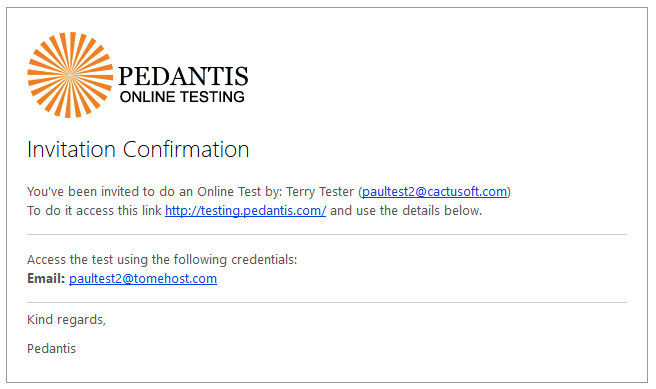Click the divider line above Kind regards
Viewport: 656px width, 389px height.
[x=327, y=302]
